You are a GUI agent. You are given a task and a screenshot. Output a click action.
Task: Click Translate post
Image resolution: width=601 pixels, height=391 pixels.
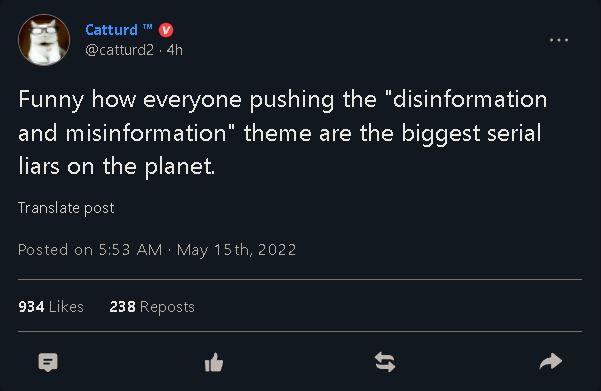66,208
